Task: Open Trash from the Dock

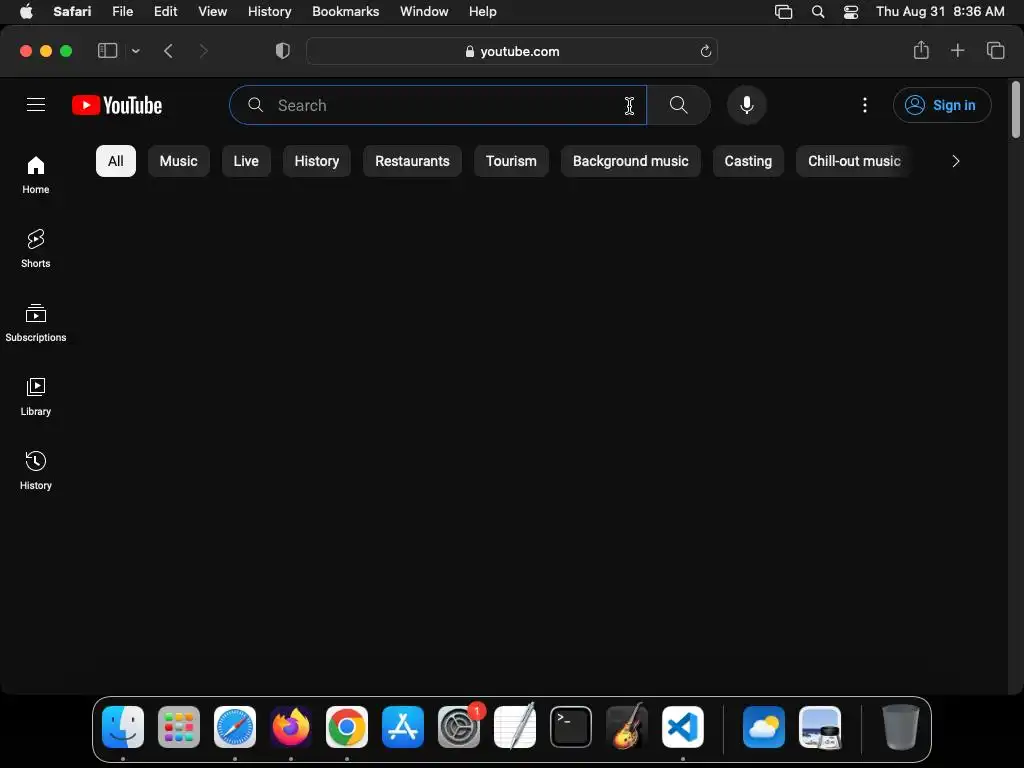Action: tap(901, 726)
